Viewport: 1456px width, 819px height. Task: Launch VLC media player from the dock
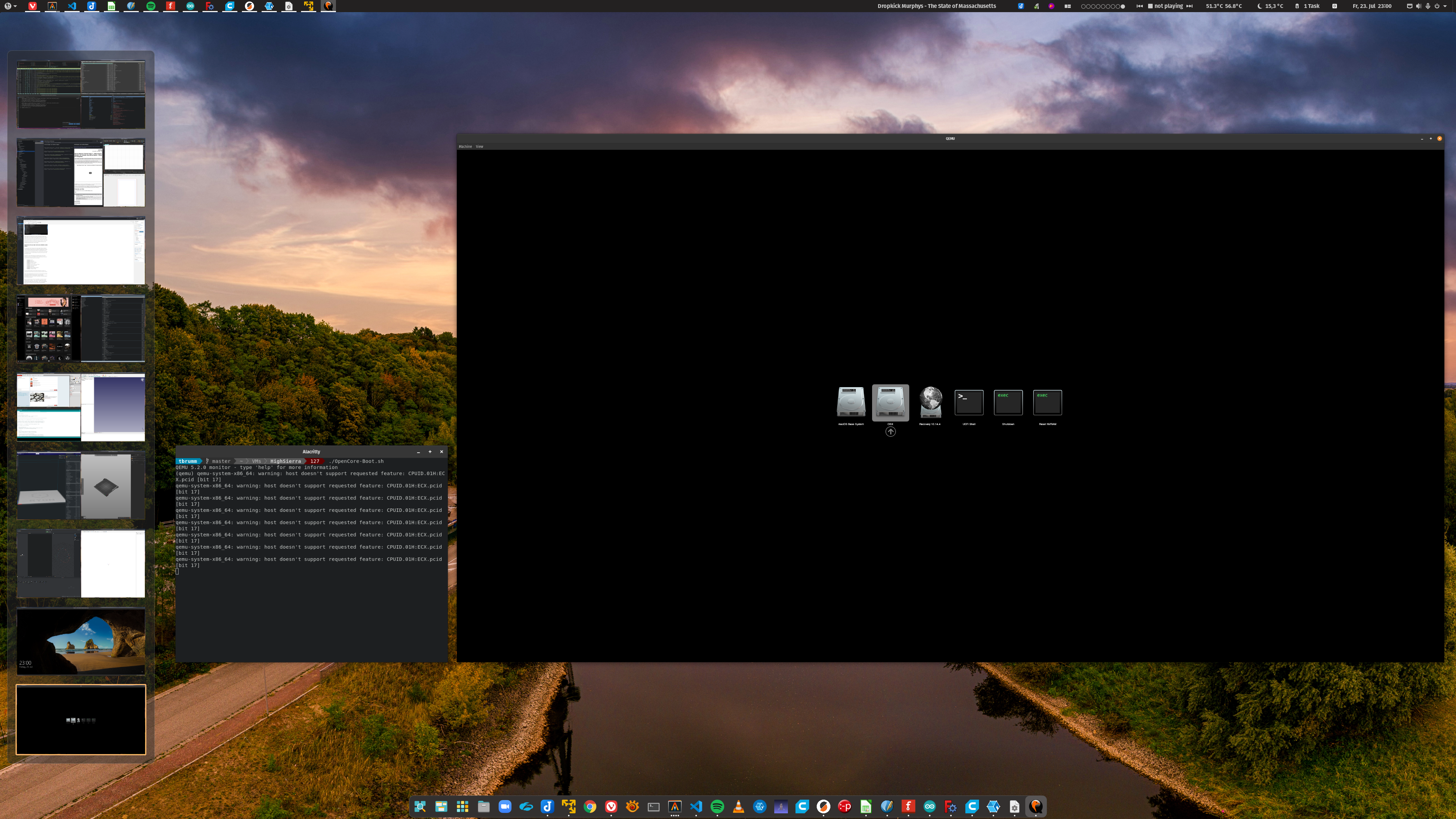click(x=738, y=806)
